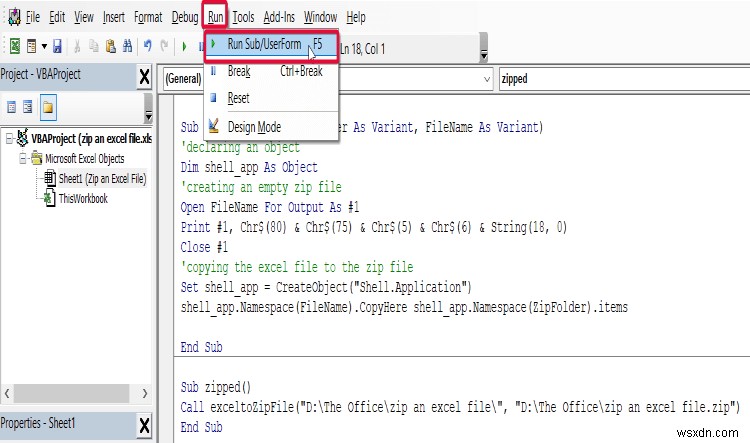Click the Insert UserForm toolbar icon
Viewport: 750px width, 443px height.
[32, 46]
